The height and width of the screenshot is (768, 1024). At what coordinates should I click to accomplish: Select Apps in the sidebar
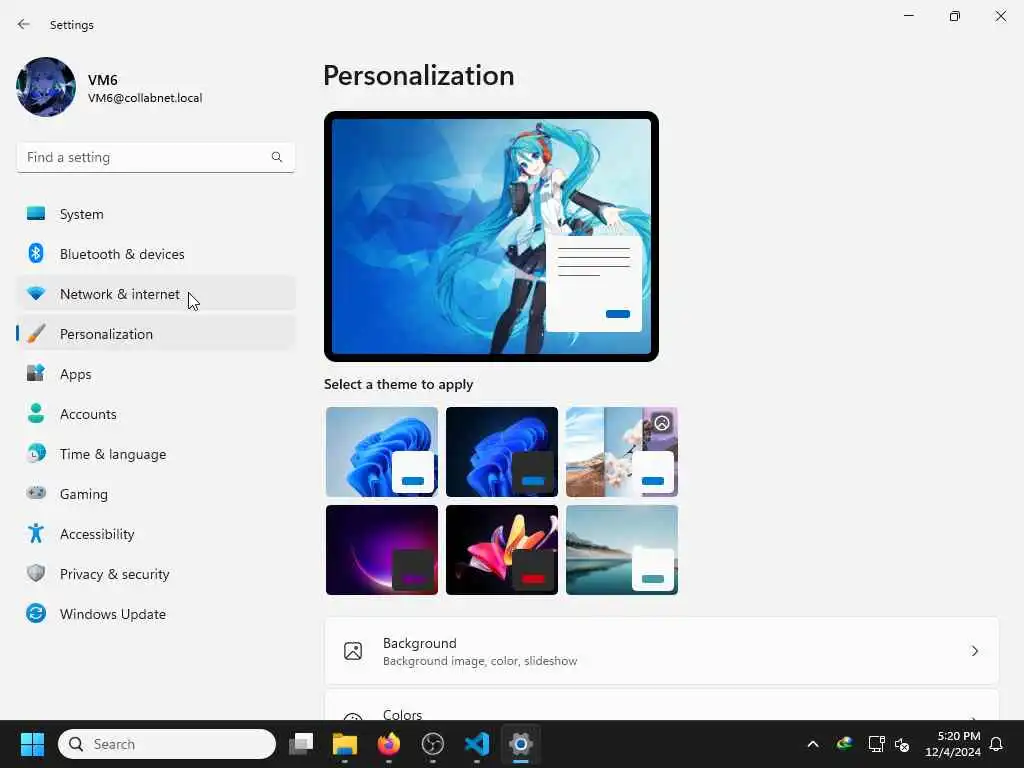pos(155,374)
